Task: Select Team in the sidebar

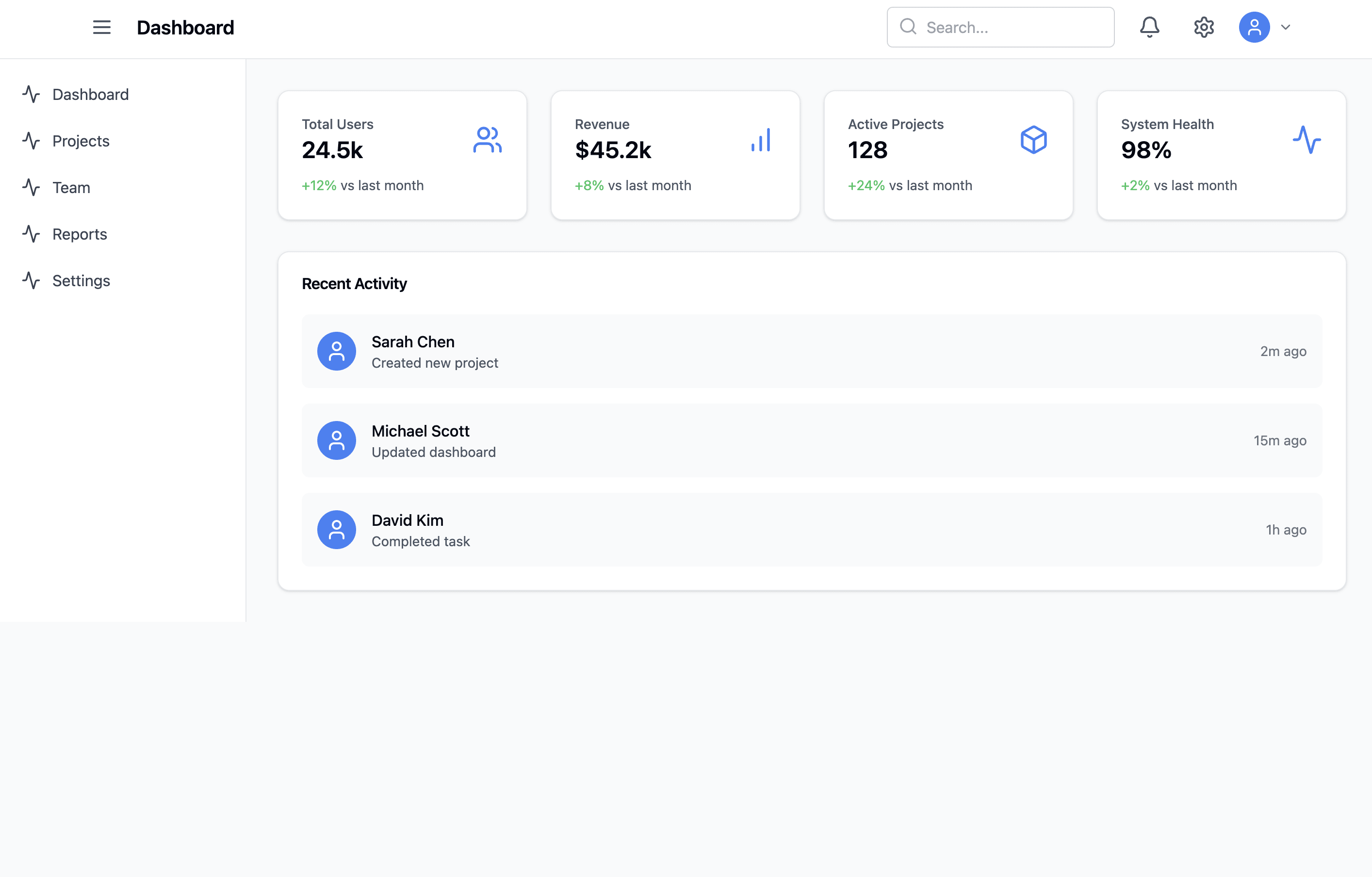Action: point(71,188)
